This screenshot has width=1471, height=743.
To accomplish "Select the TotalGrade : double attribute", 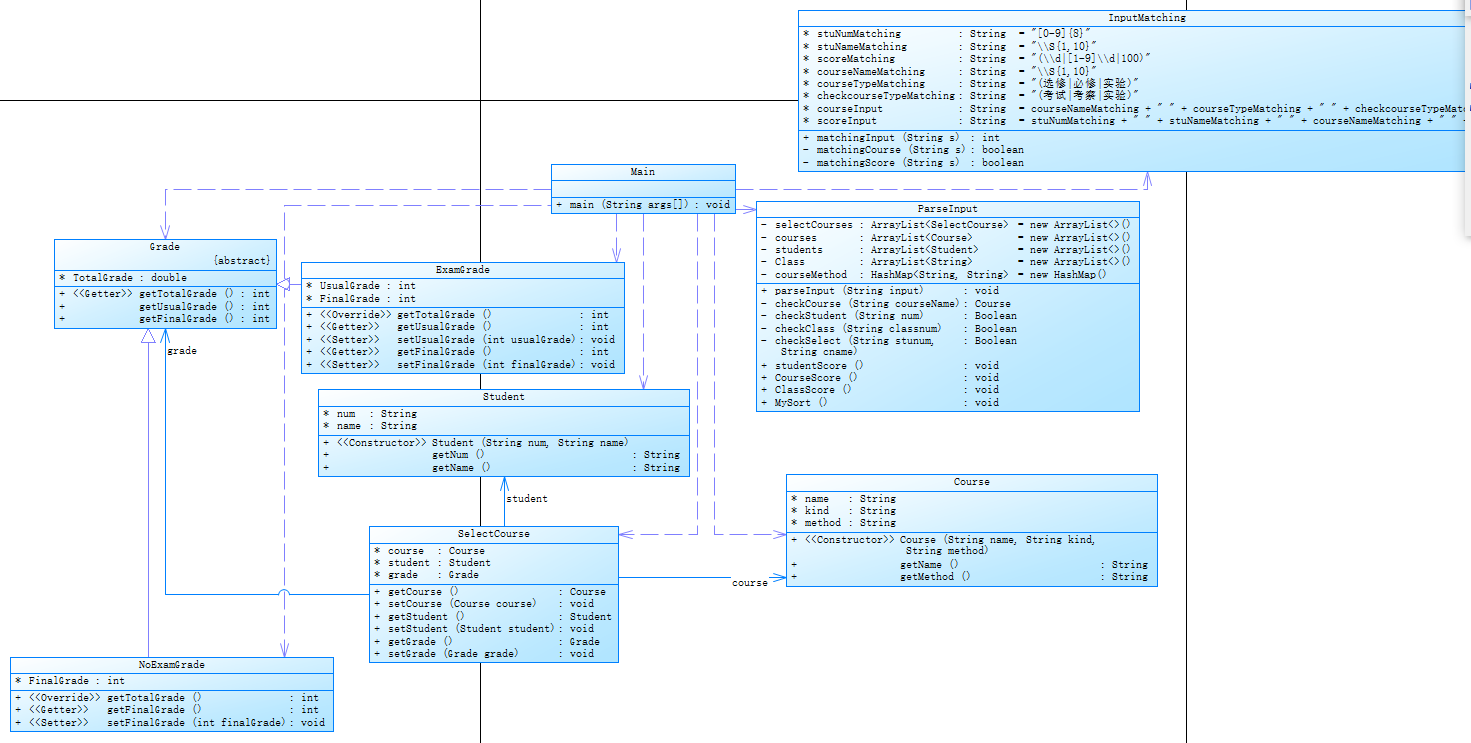I will click(123, 278).
